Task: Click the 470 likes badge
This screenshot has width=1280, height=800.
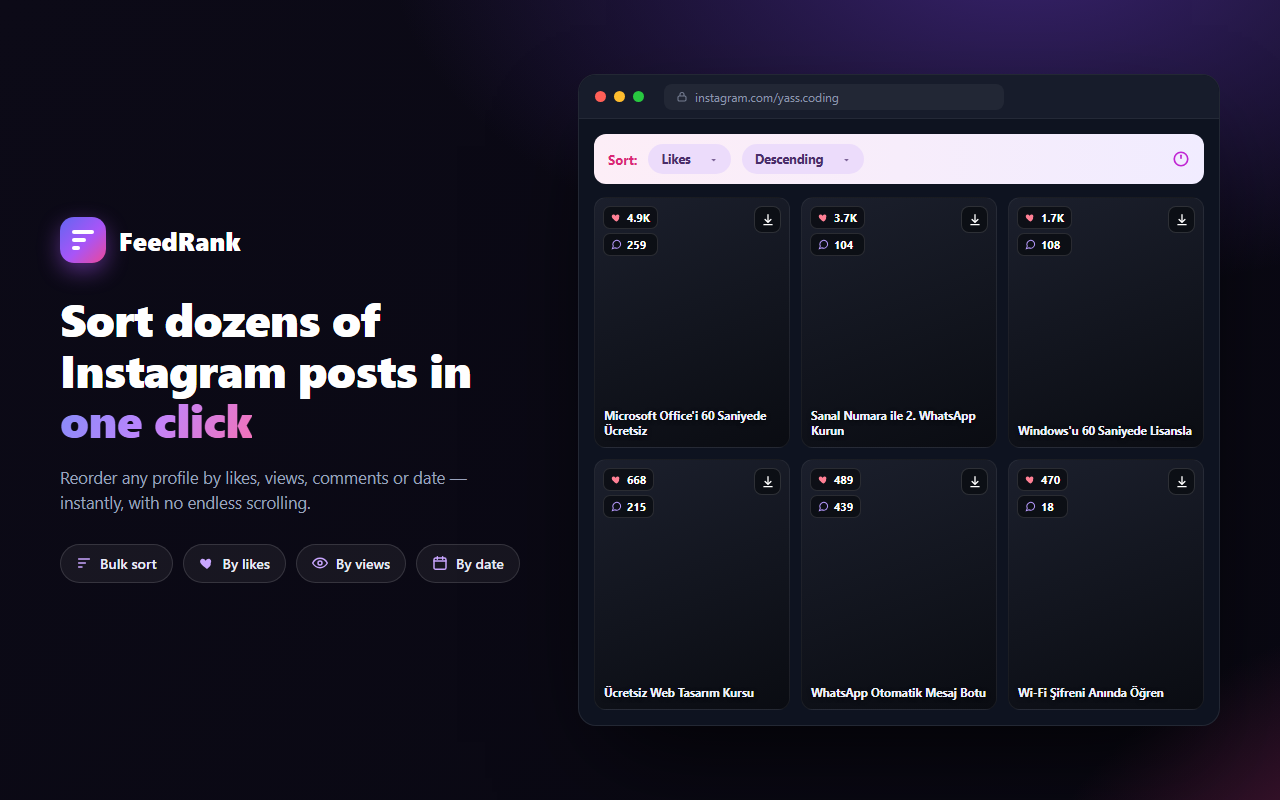Action: click(1042, 480)
